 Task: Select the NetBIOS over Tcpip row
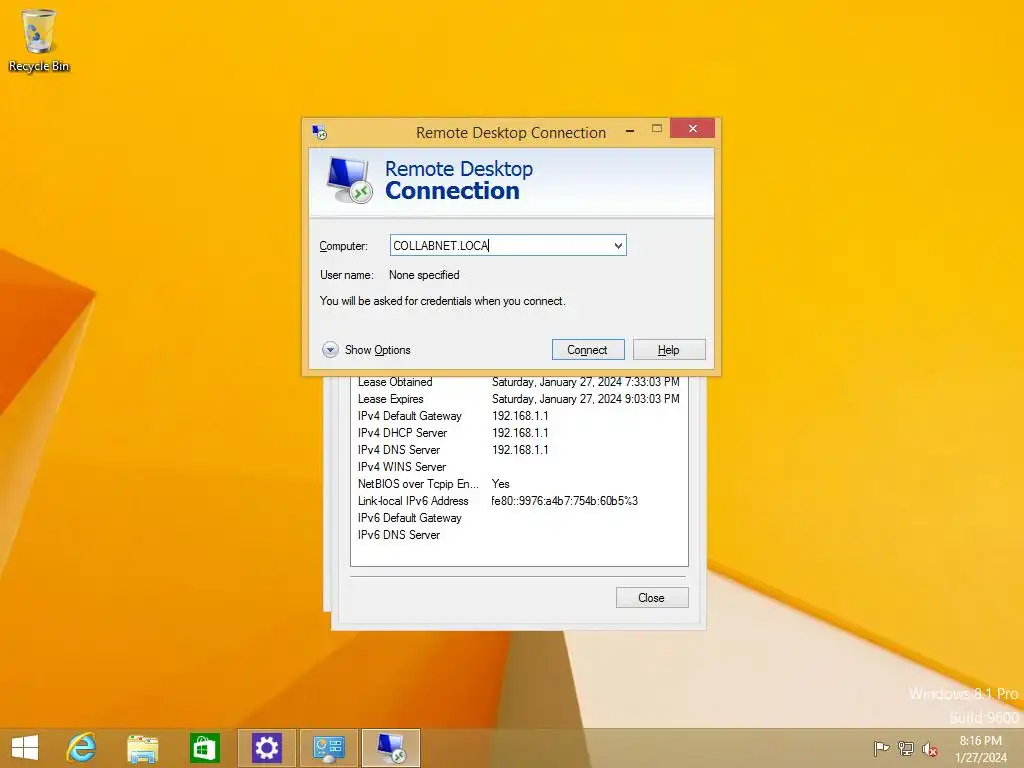pyautogui.click(x=519, y=484)
